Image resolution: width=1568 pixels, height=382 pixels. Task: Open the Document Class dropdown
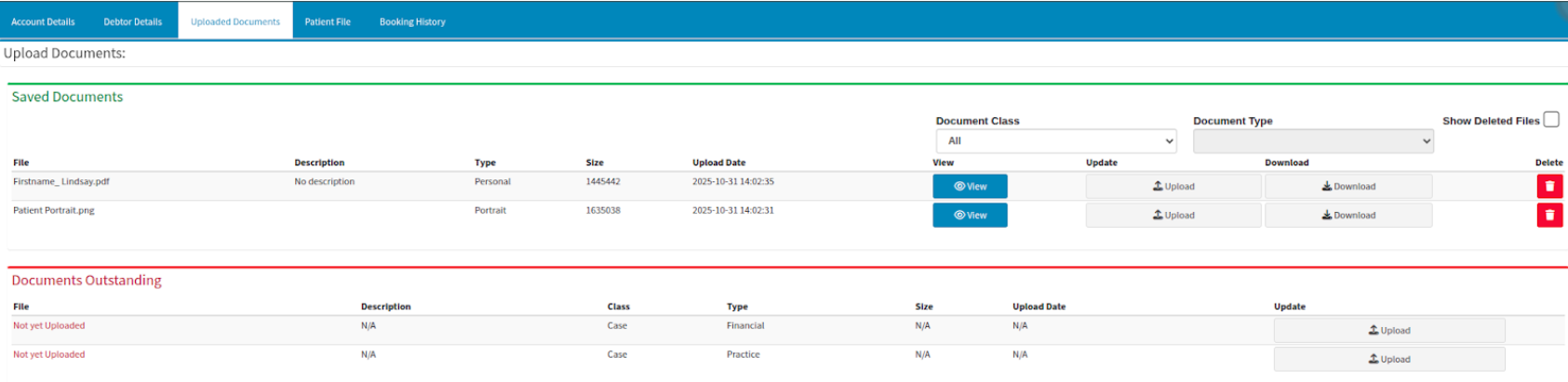(1056, 141)
